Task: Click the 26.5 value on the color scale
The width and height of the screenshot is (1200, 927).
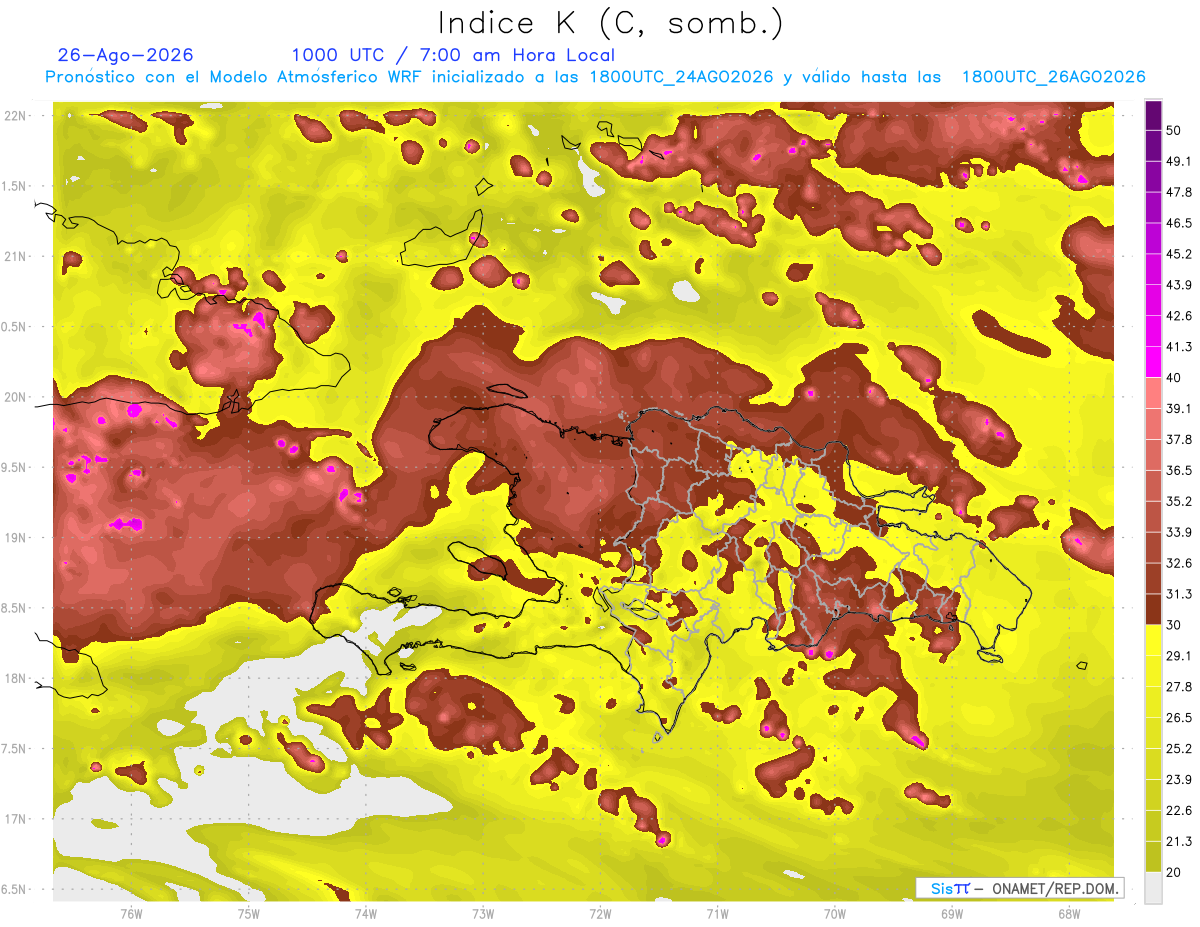Action: (1178, 718)
